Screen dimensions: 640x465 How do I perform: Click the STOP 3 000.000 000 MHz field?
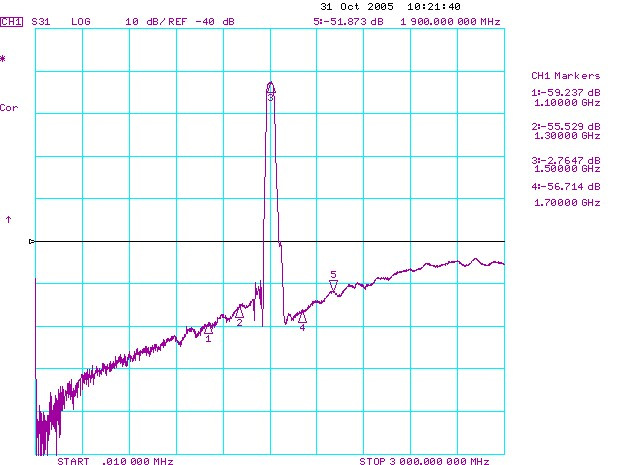[424, 461]
